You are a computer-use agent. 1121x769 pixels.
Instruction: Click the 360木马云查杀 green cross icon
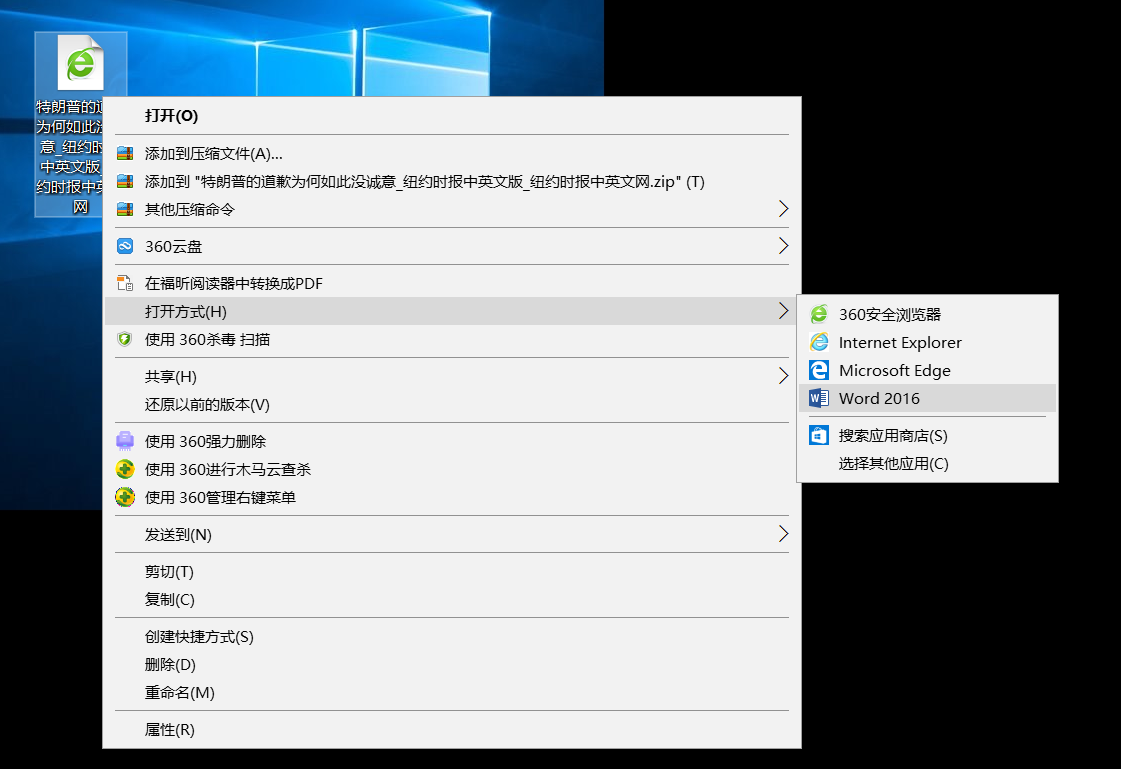pyautogui.click(x=125, y=469)
